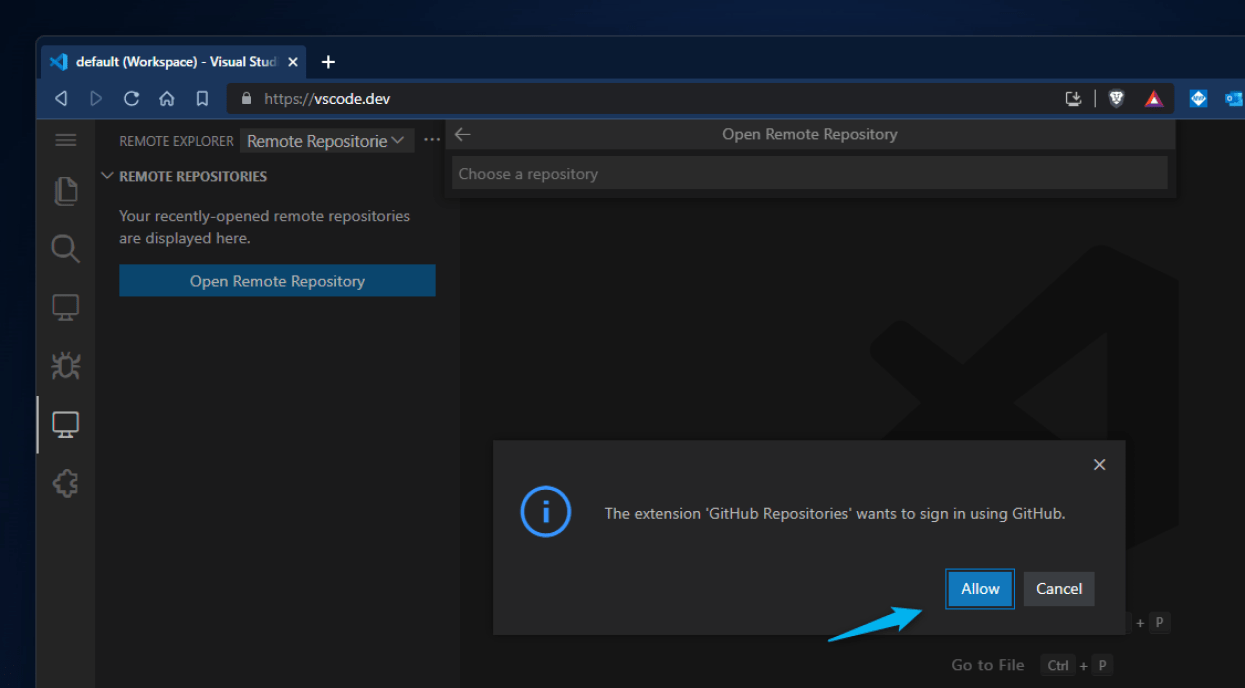Open a new browser tab
The image size is (1245, 688).
click(328, 62)
